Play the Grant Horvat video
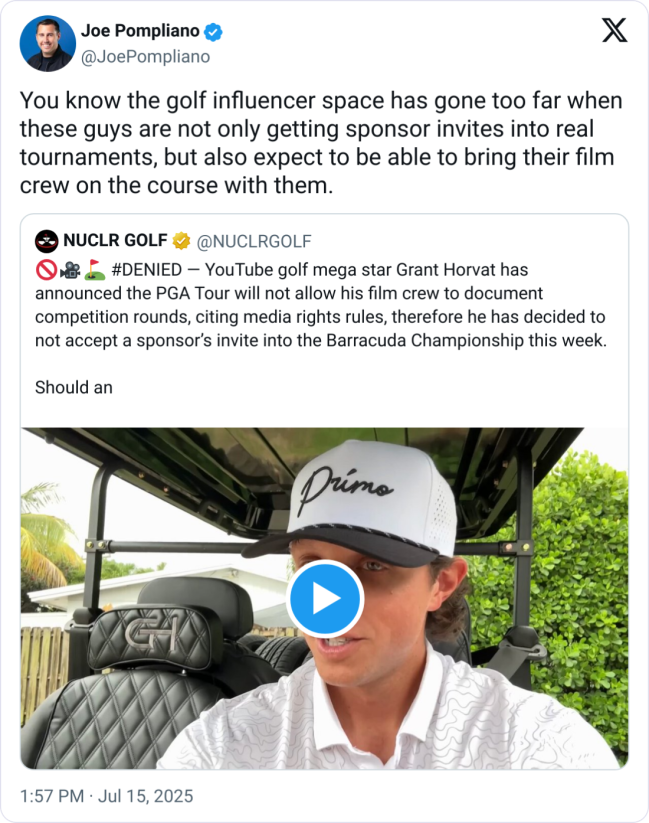This screenshot has height=823, width=649. pyautogui.click(x=324, y=598)
